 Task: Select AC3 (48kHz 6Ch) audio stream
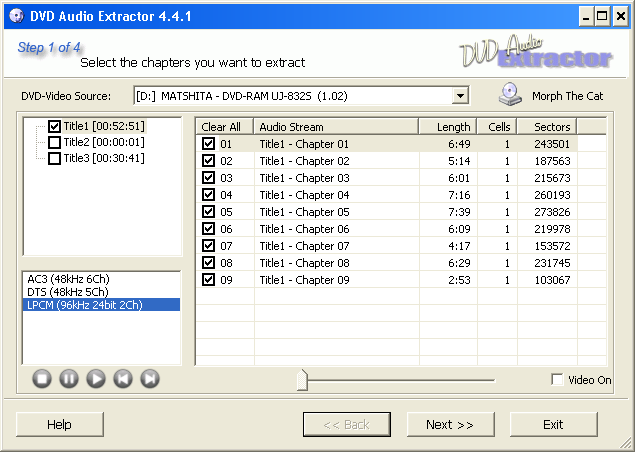101,279
